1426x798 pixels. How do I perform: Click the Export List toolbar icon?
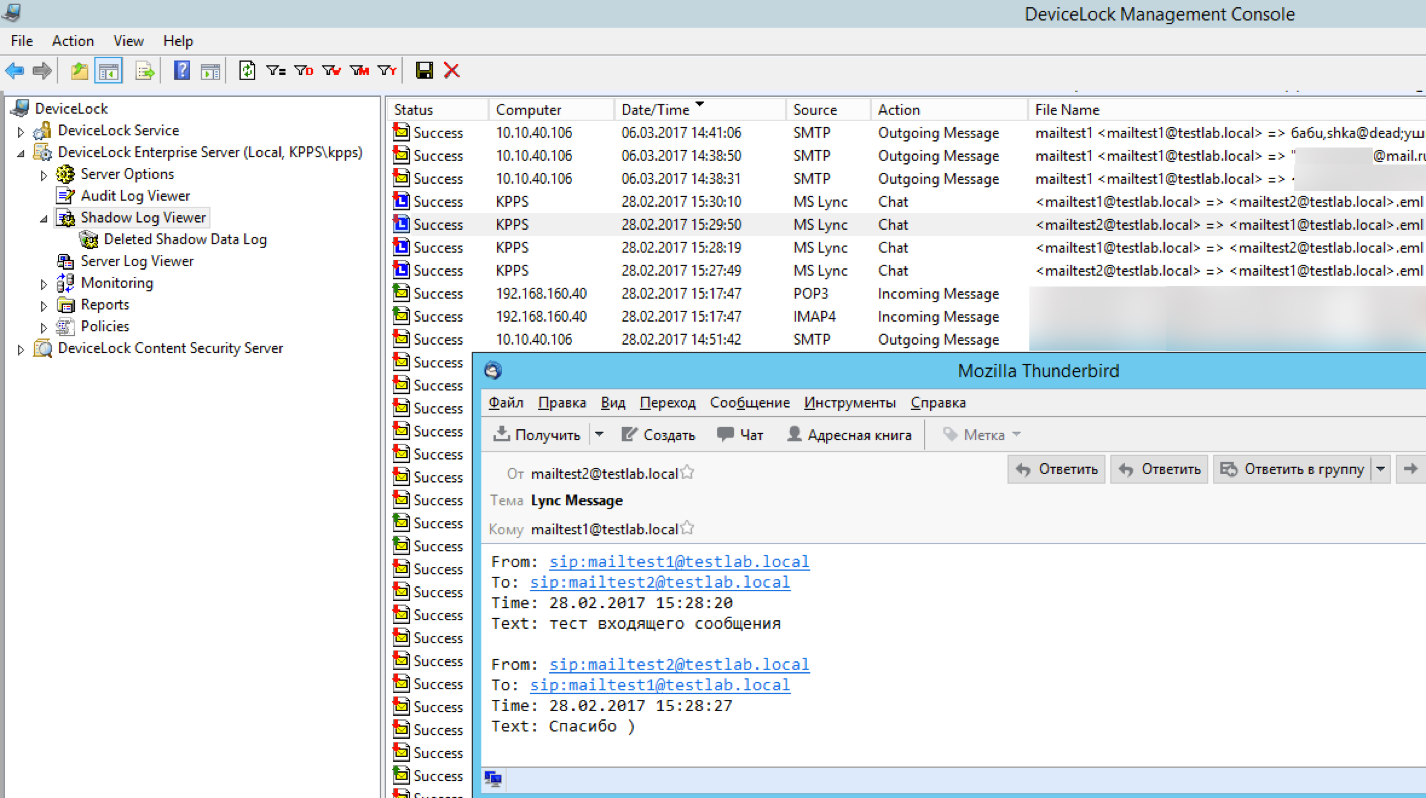tap(145, 70)
